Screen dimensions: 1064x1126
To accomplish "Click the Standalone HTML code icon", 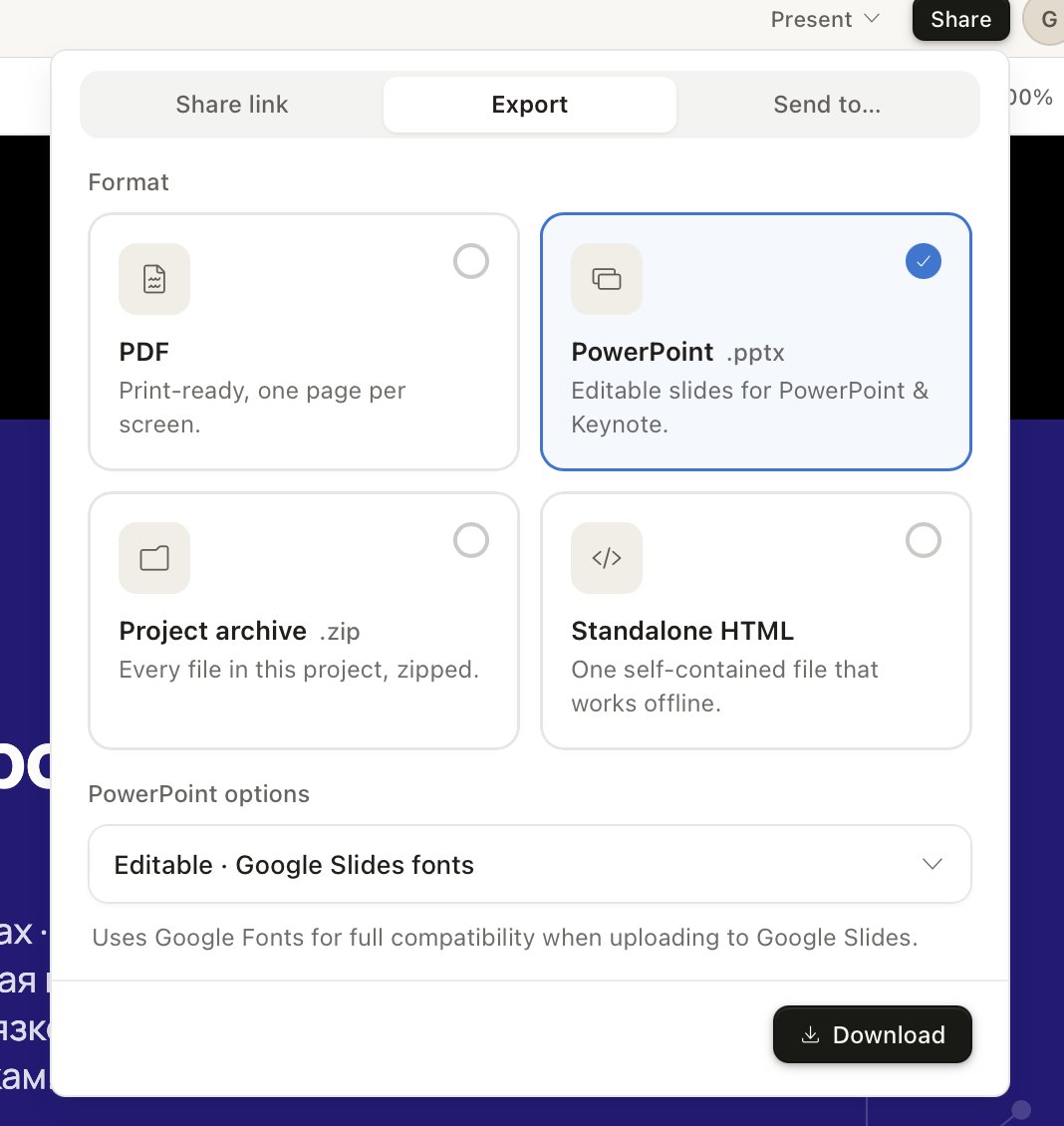I will [x=607, y=558].
